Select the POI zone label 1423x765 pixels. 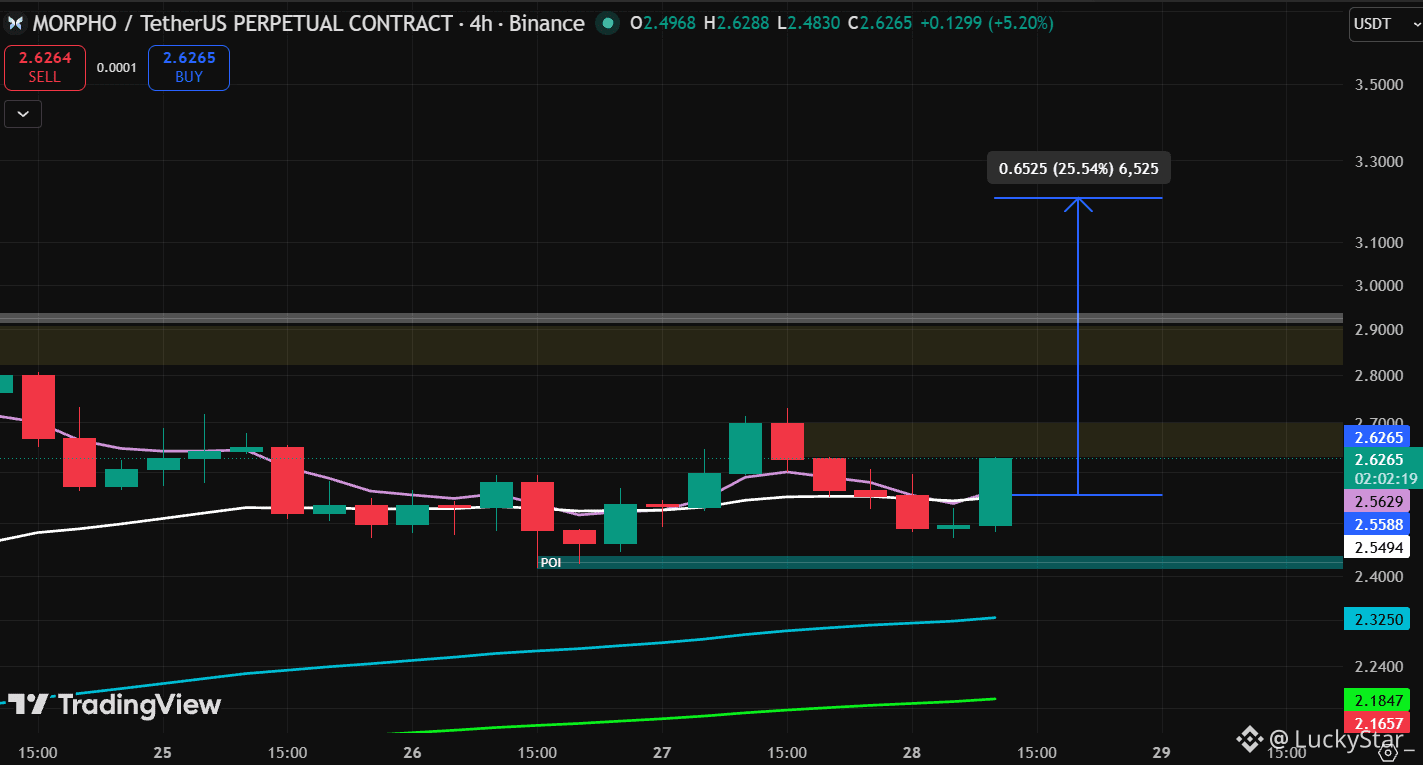point(550,563)
